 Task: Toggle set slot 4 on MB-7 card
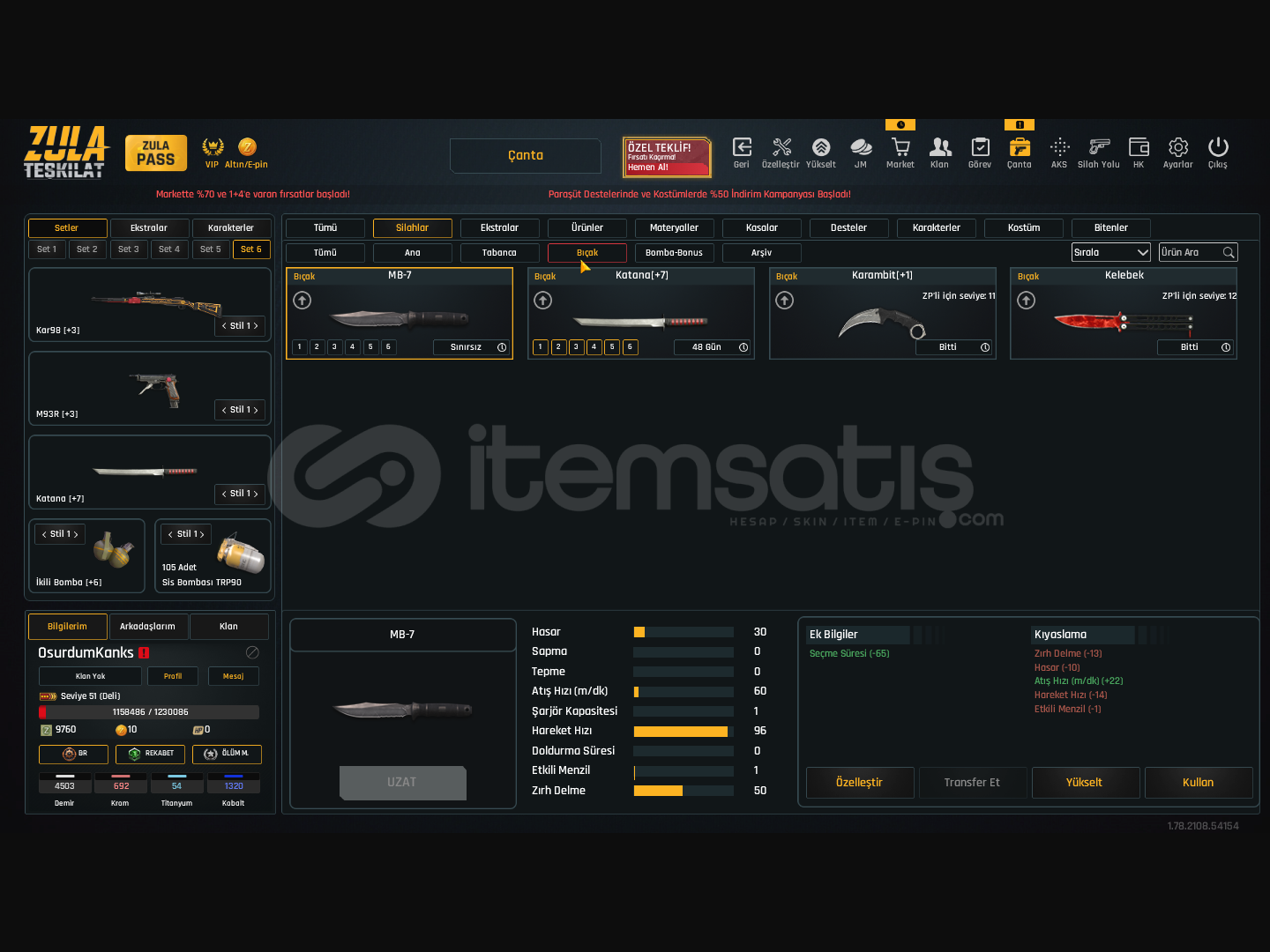(x=353, y=347)
